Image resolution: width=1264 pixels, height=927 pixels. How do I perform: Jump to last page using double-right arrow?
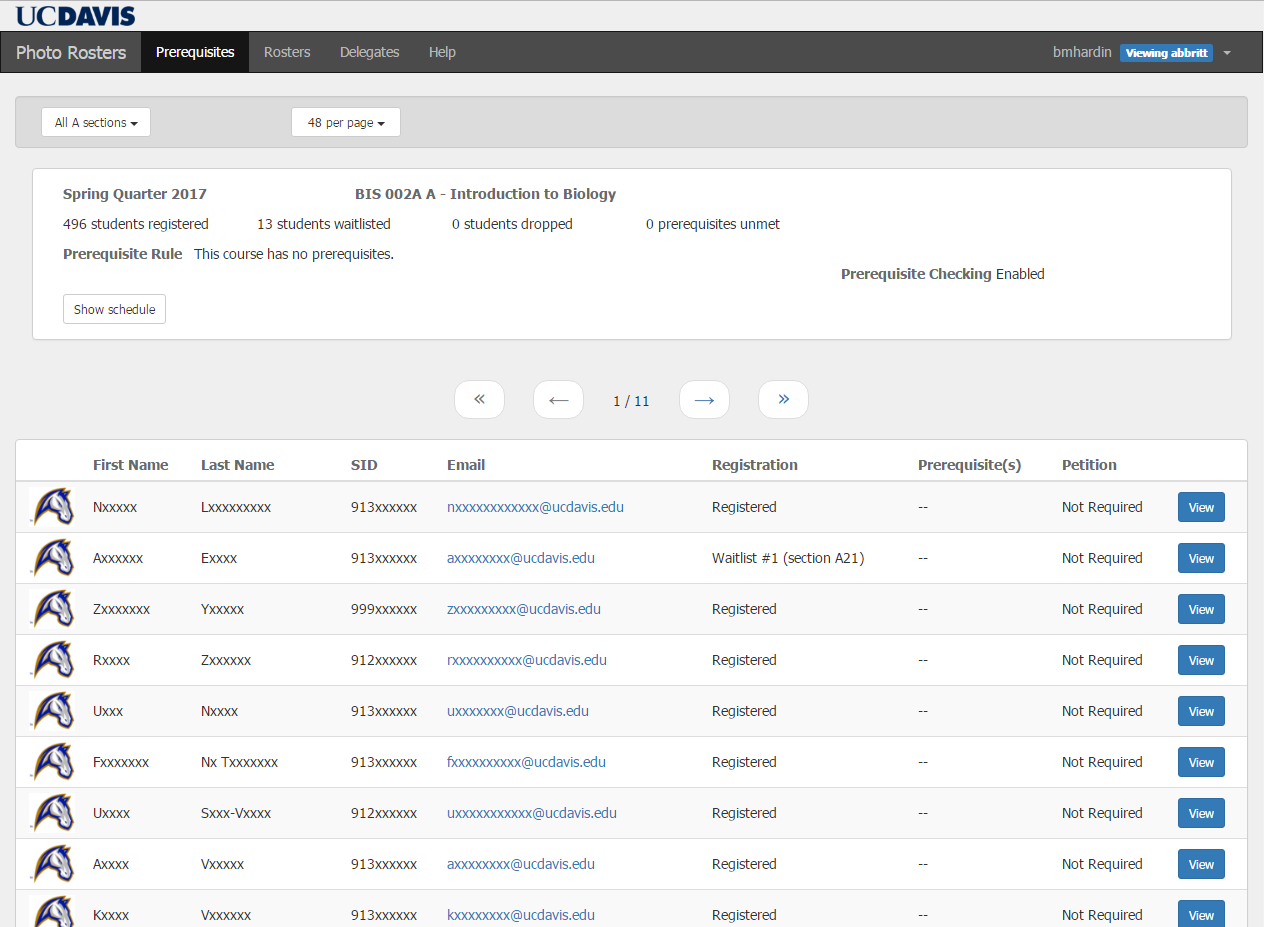(783, 400)
